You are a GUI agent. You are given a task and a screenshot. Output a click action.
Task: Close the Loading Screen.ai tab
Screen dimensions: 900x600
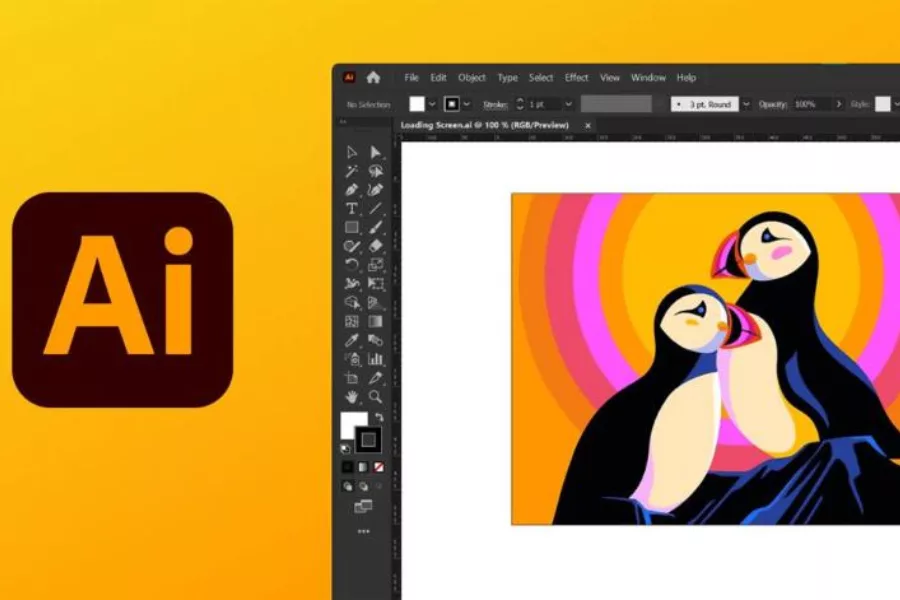(x=588, y=125)
